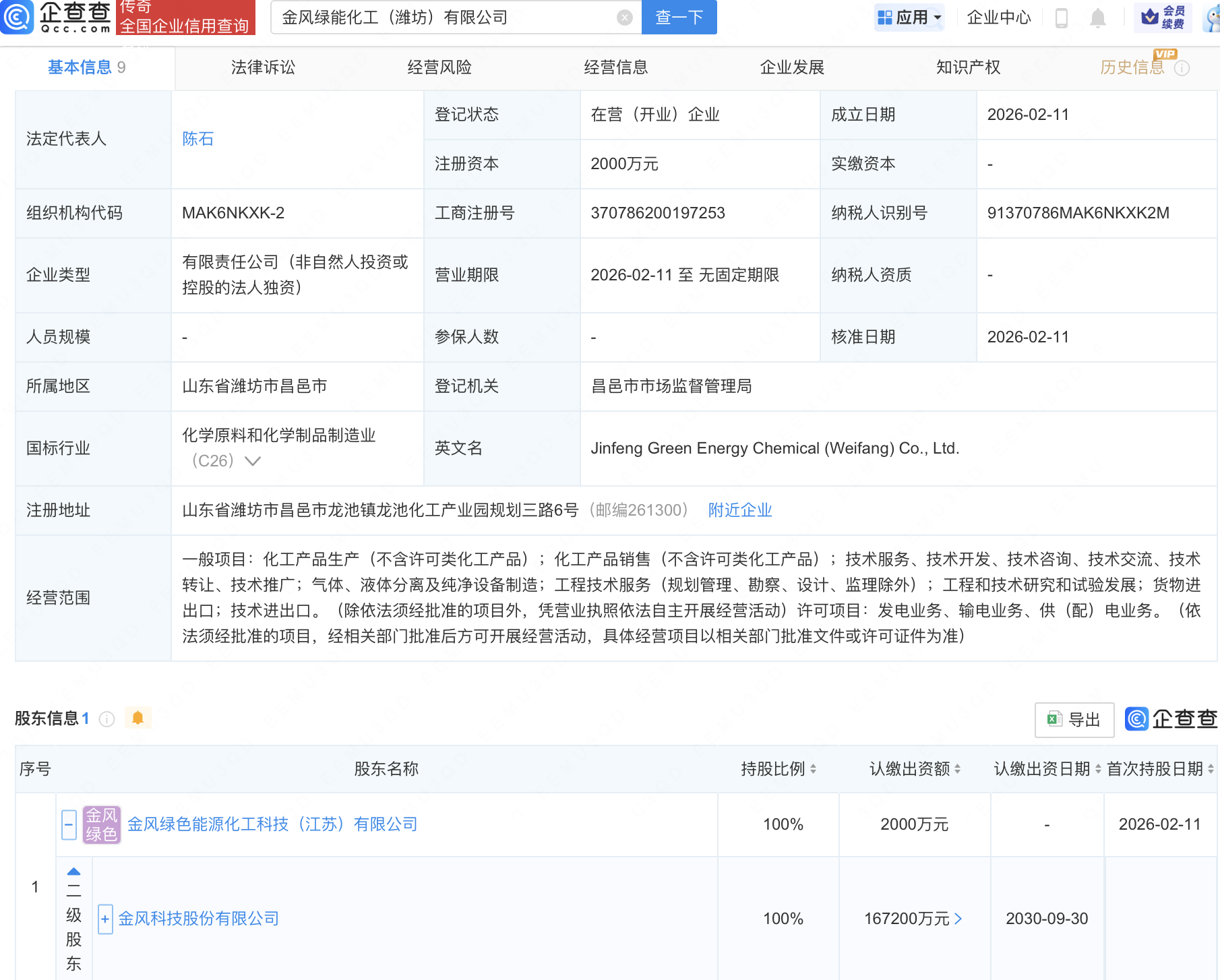The image size is (1220, 980).
Task: Clear the search box via the x icon
Action: (624, 18)
